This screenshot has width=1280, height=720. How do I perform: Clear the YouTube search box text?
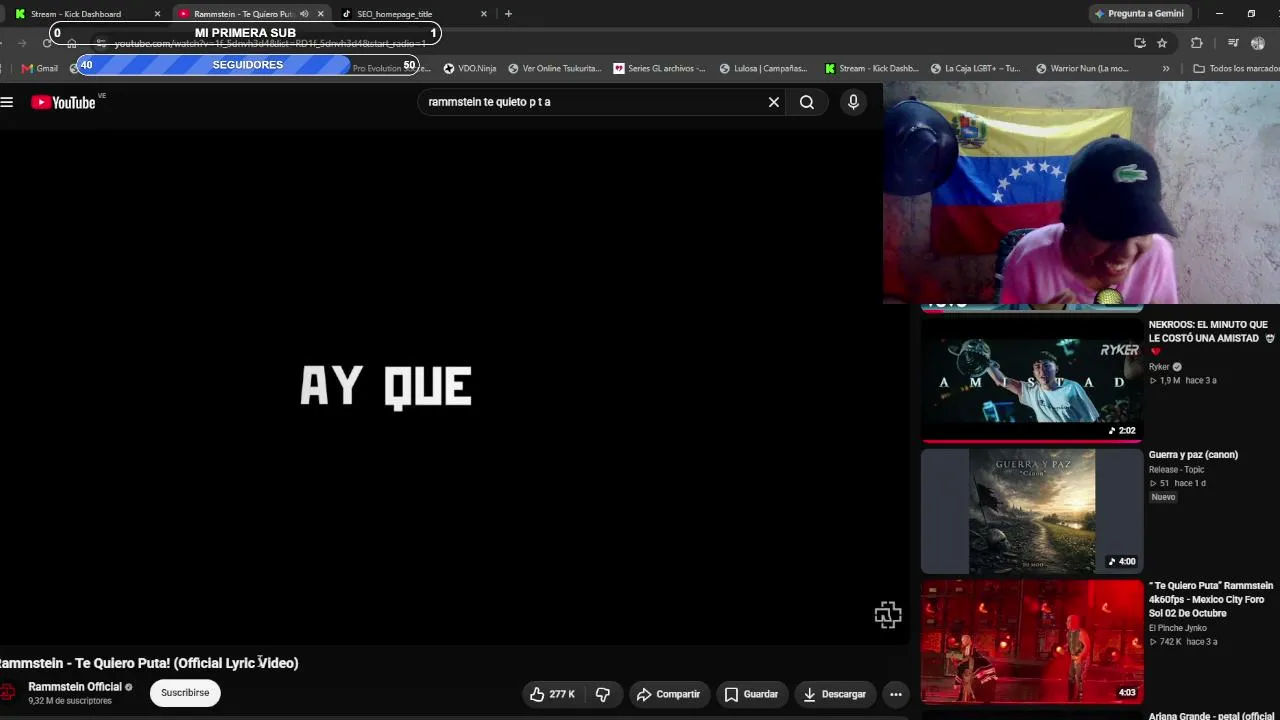tap(774, 102)
